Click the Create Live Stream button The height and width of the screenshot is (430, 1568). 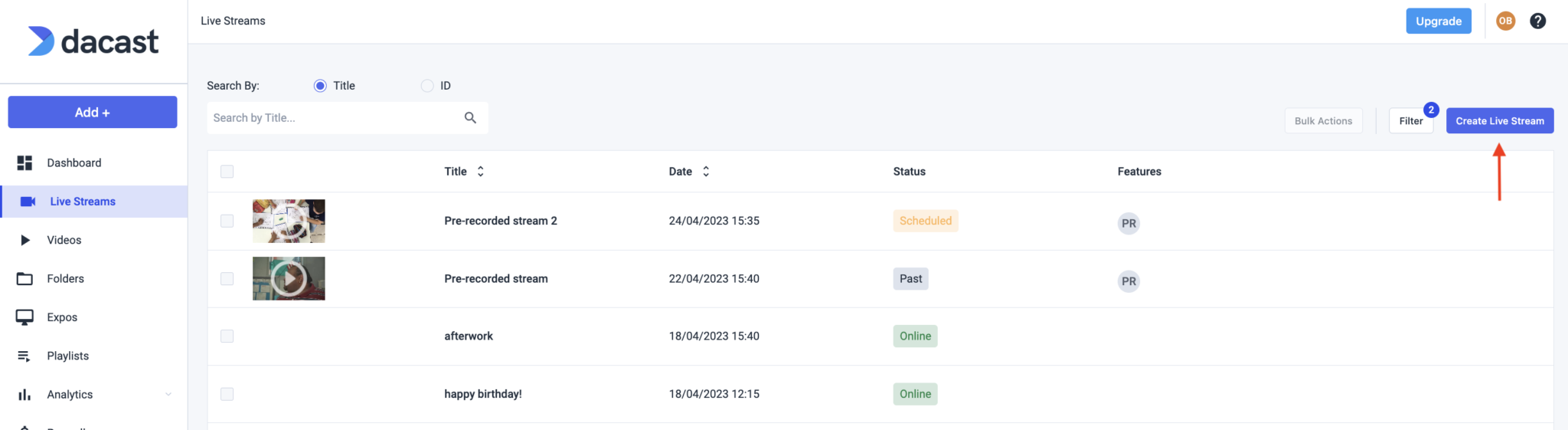coord(1499,121)
